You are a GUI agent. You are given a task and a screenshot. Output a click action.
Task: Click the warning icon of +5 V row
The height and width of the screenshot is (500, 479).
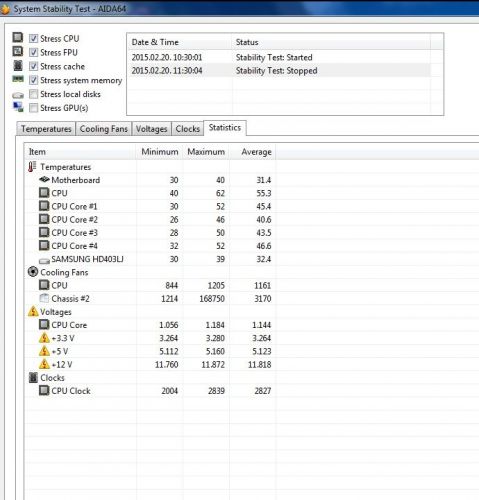pos(44,351)
